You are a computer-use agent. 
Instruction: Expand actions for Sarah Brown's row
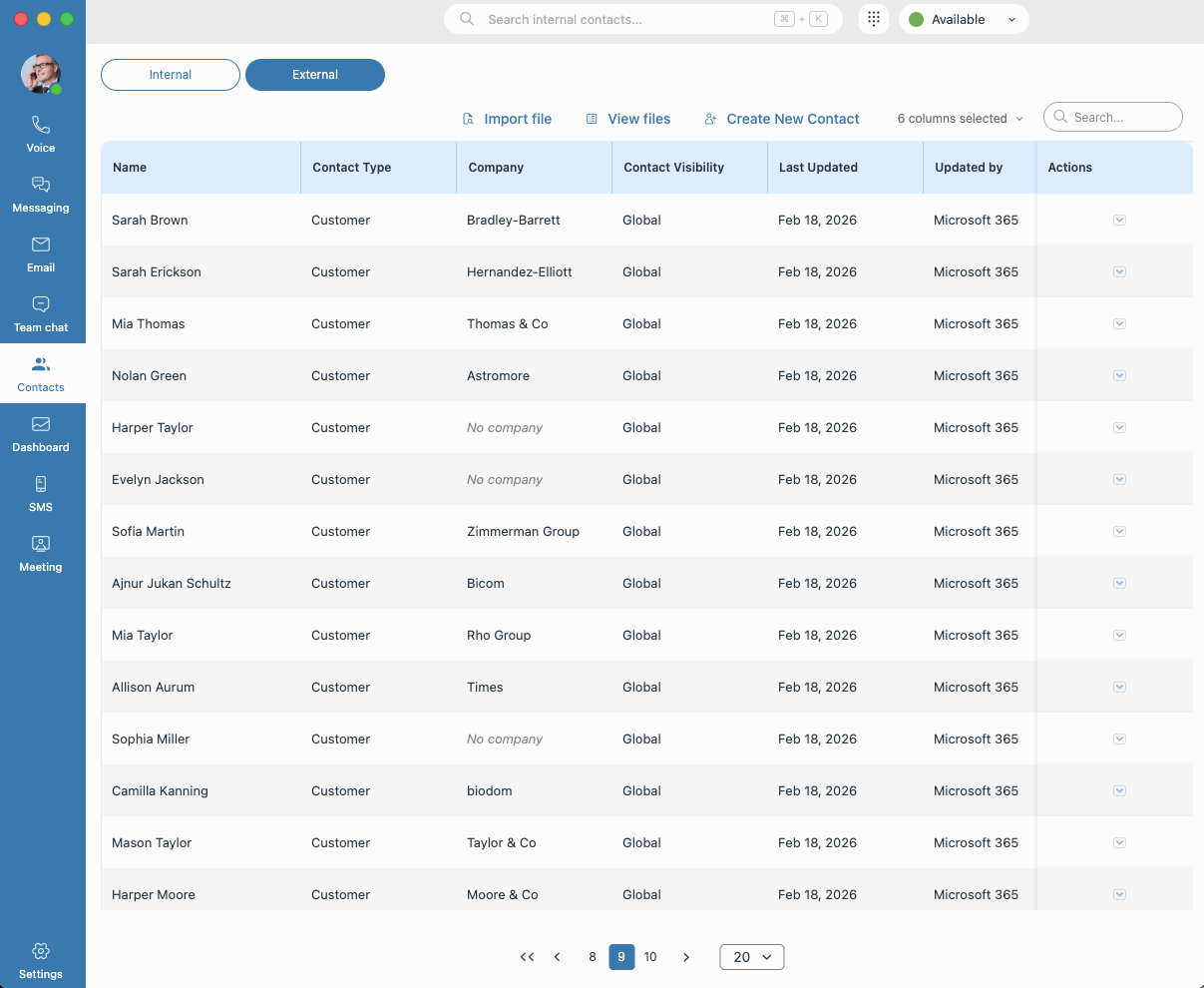pyautogui.click(x=1119, y=220)
